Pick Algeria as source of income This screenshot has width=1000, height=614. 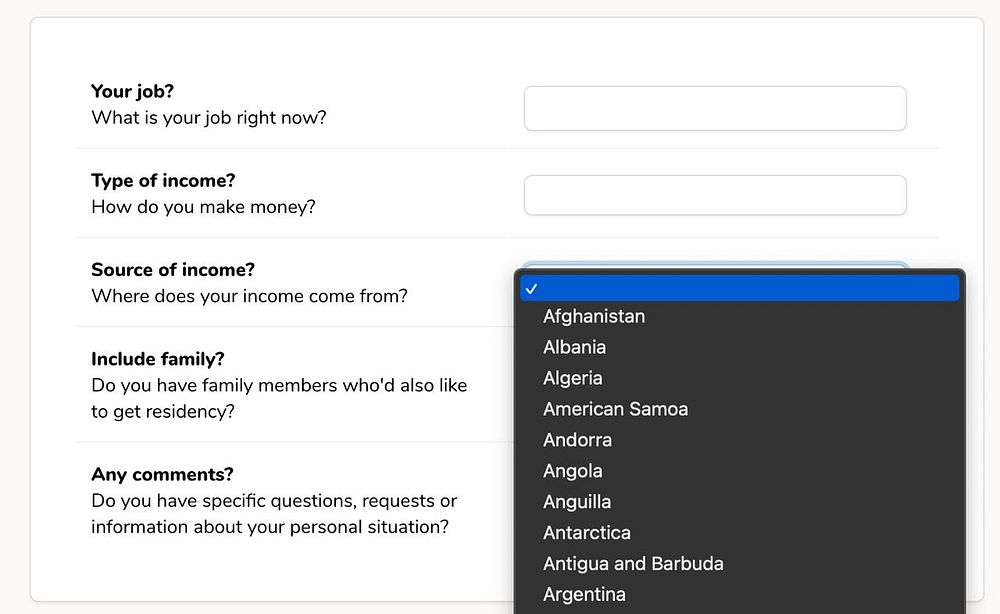573,378
